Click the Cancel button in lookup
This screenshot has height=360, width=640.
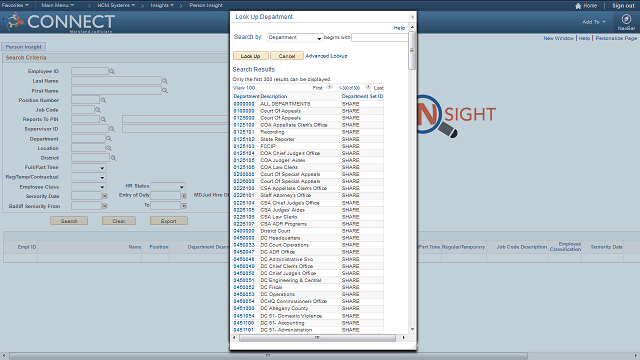[x=287, y=56]
